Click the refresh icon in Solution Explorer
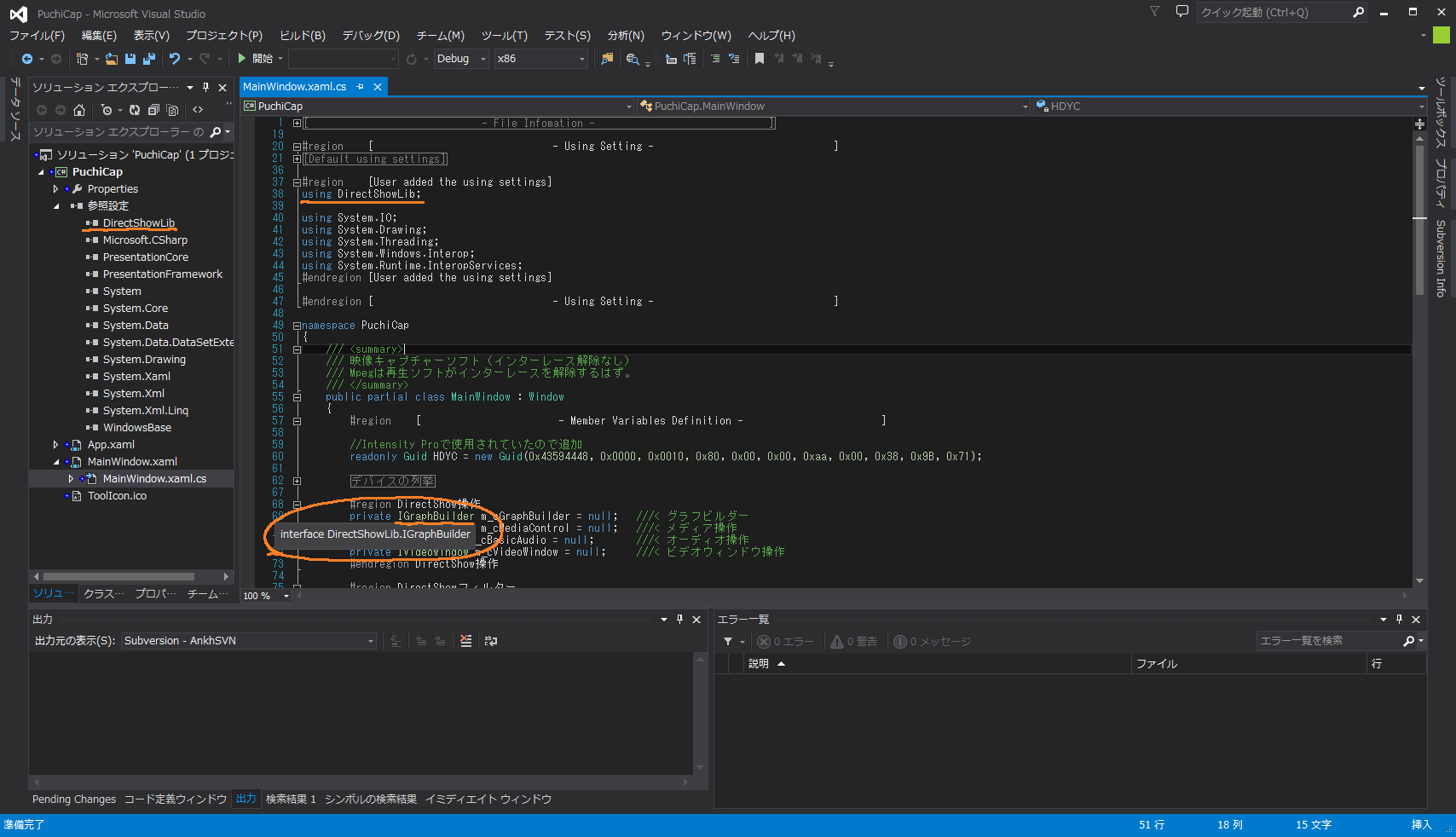The width and height of the screenshot is (1456, 837). click(135, 110)
